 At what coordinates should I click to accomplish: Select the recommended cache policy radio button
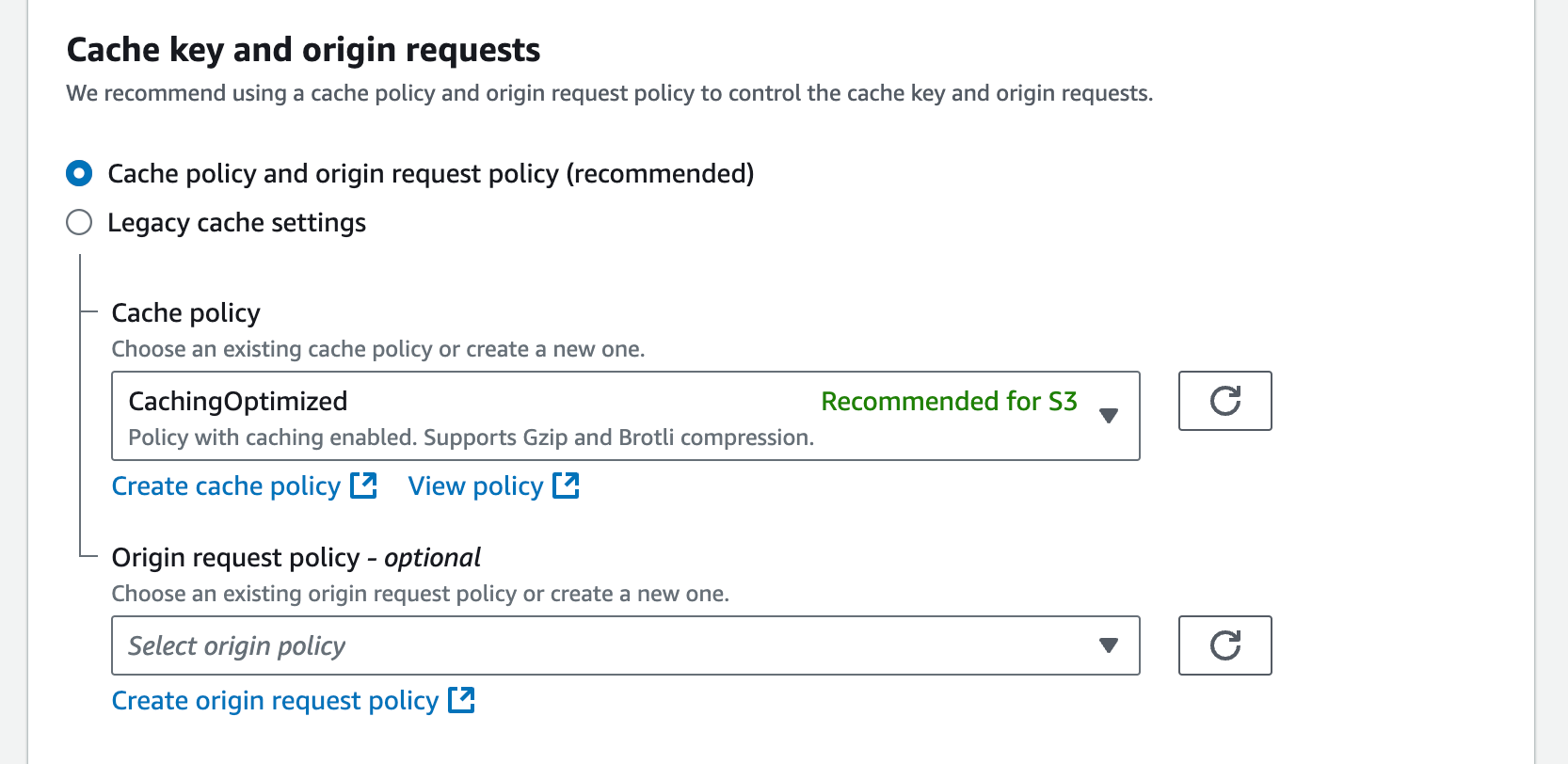(79, 173)
